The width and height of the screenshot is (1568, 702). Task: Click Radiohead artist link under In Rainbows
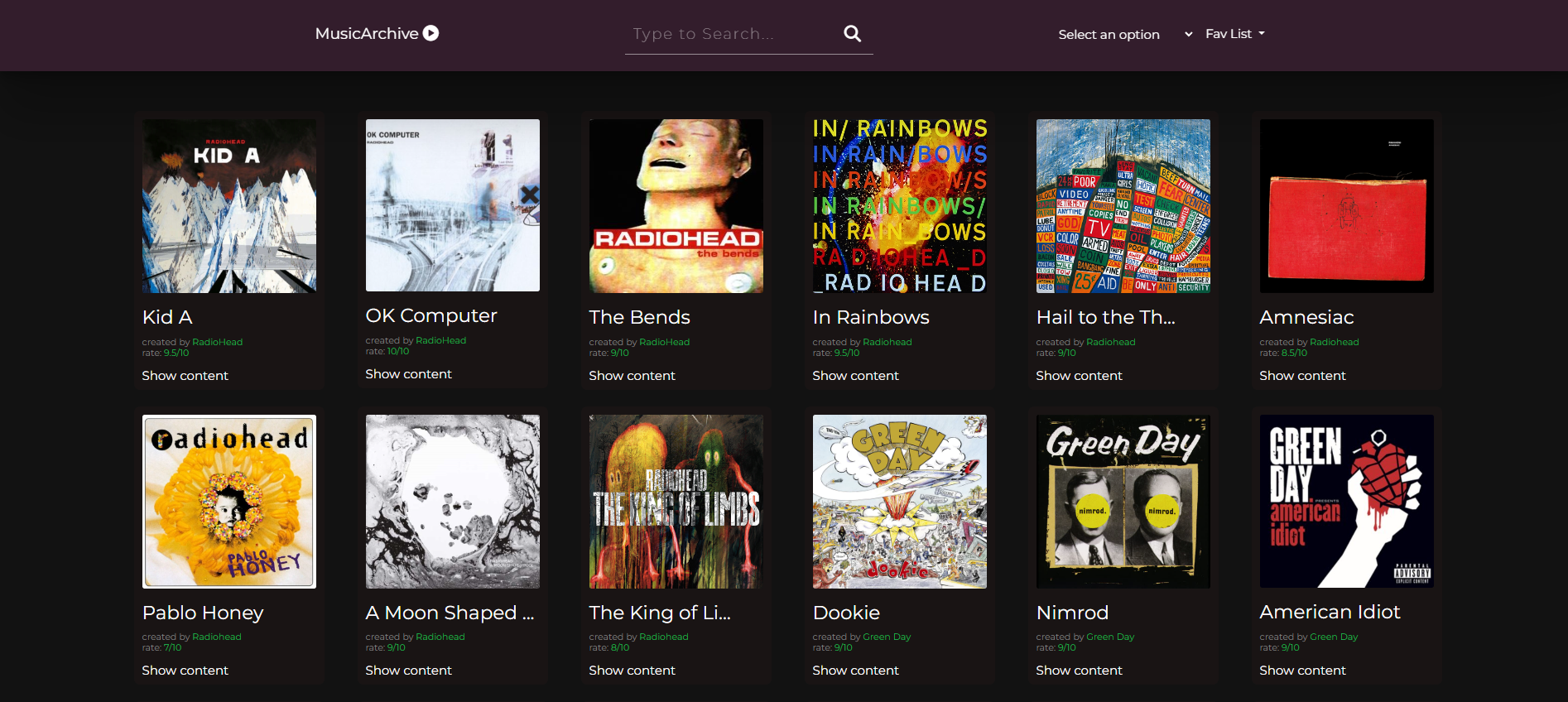[887, 342]
